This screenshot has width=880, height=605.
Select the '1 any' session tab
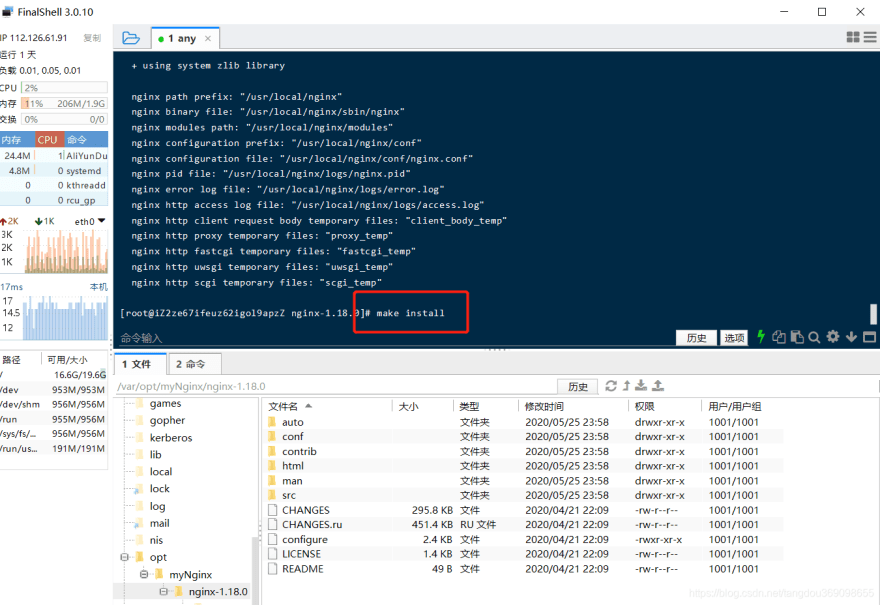tap(185, 38)
